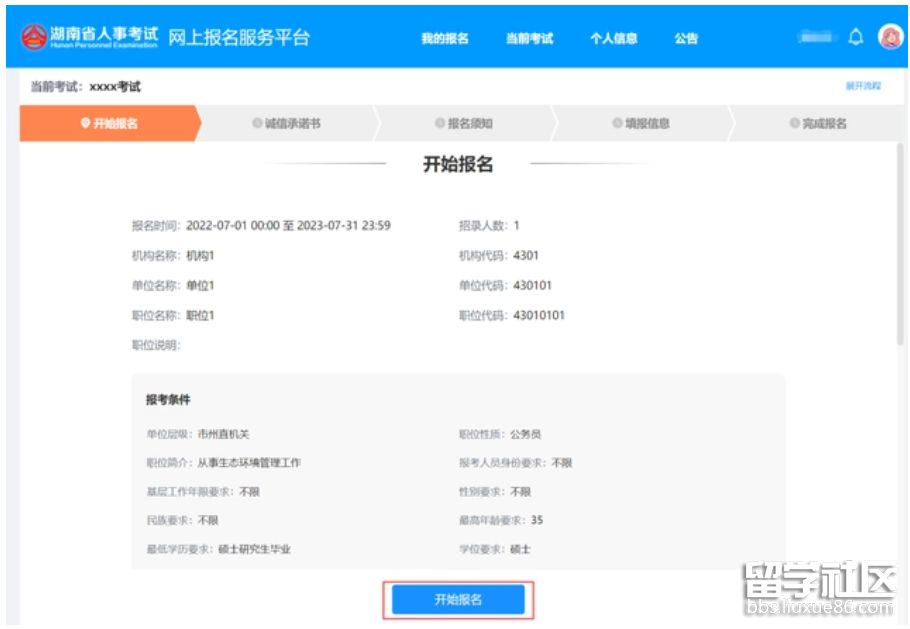Open the notification bell
Viewport: 910px width, 629px height.
855,38
